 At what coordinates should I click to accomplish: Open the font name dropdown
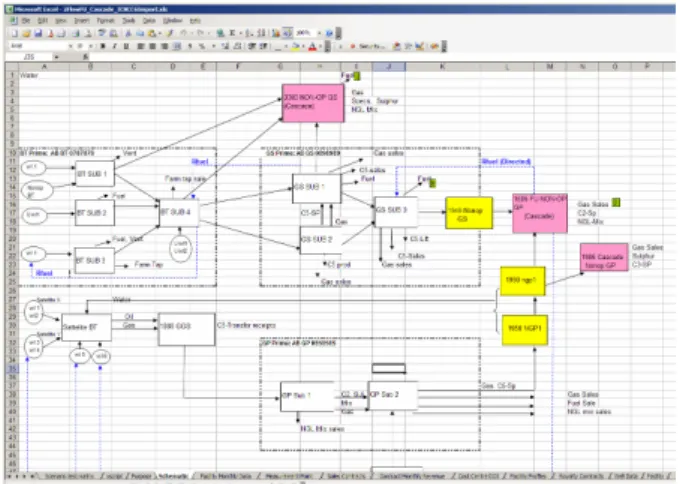[70, 46]
